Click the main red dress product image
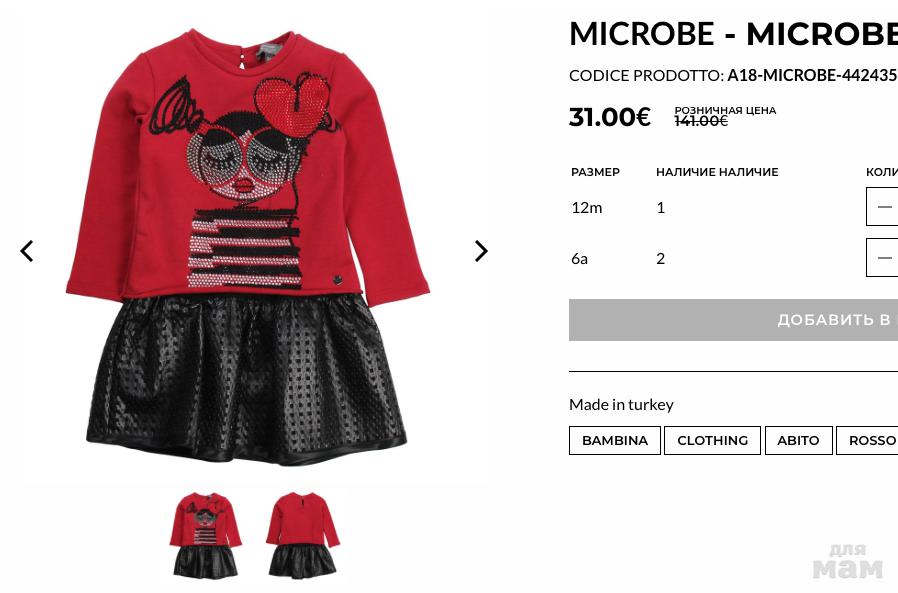898x593 pixels. pyautogui.click(x=247, y=246)
